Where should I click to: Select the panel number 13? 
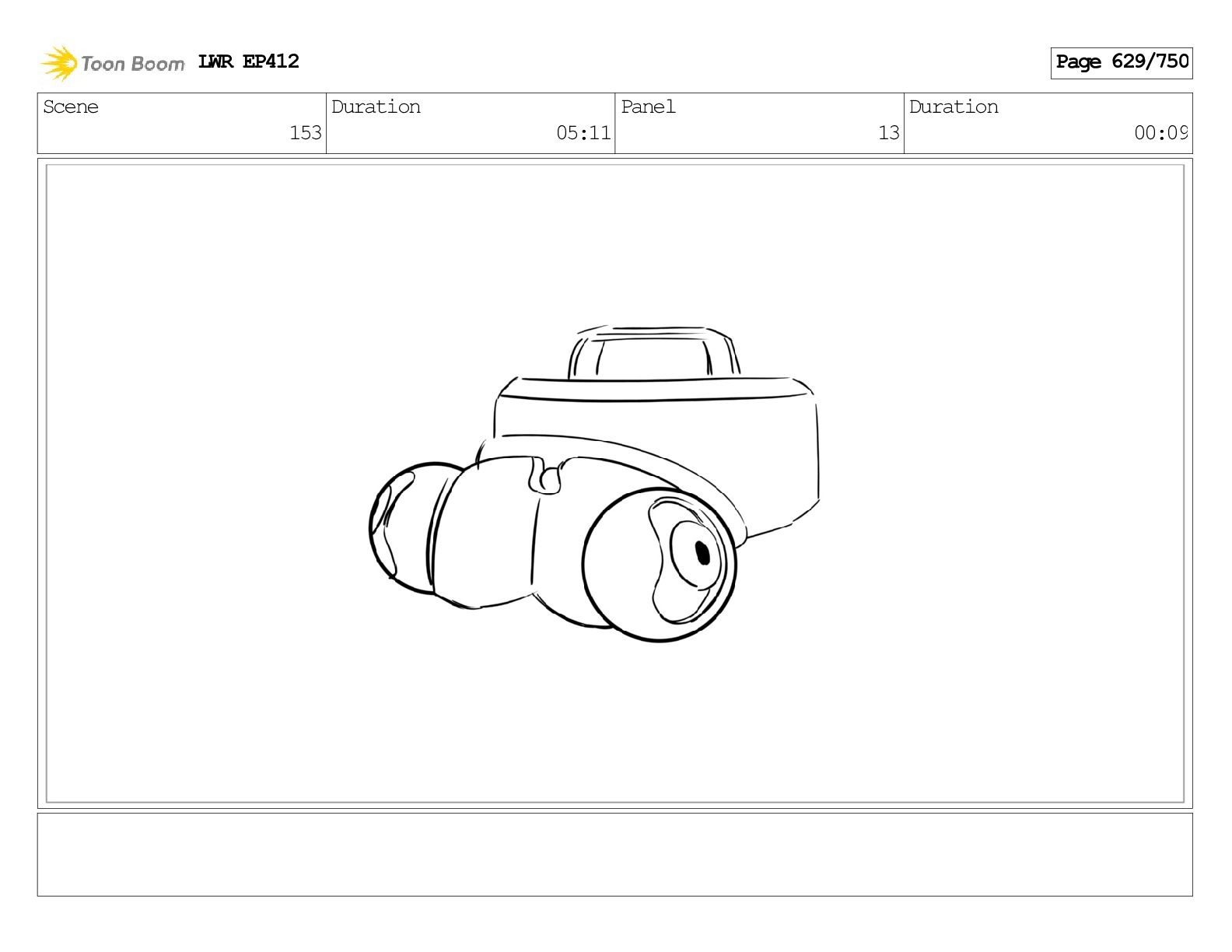click(x=889, y=133)
